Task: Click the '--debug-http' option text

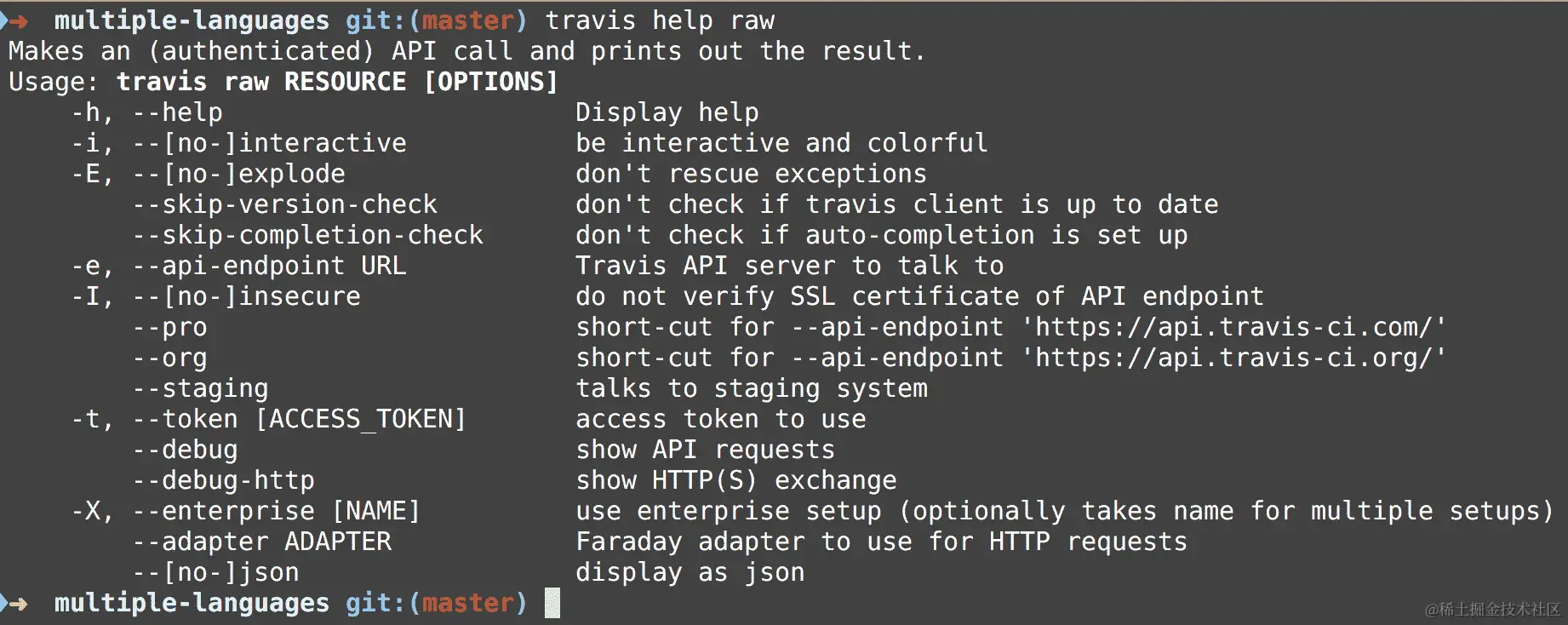Action: click(224, 480)
